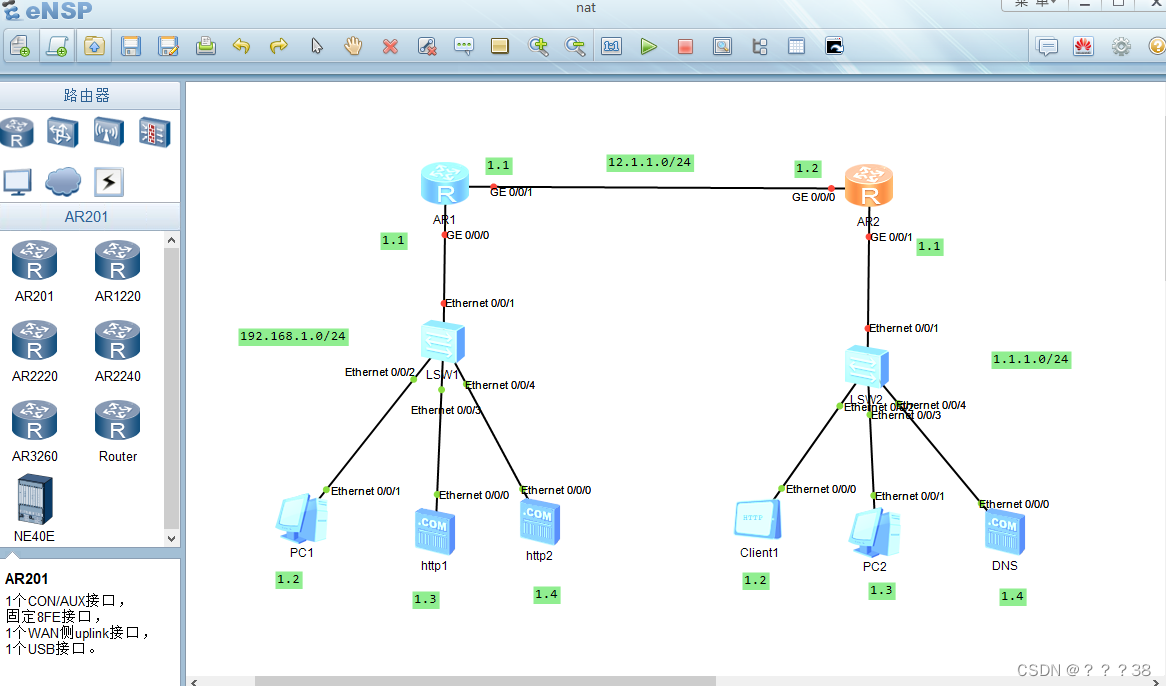Save the current topology
Image resolution: width=1166 pixels, height=686 pixels.
(131, 47)
